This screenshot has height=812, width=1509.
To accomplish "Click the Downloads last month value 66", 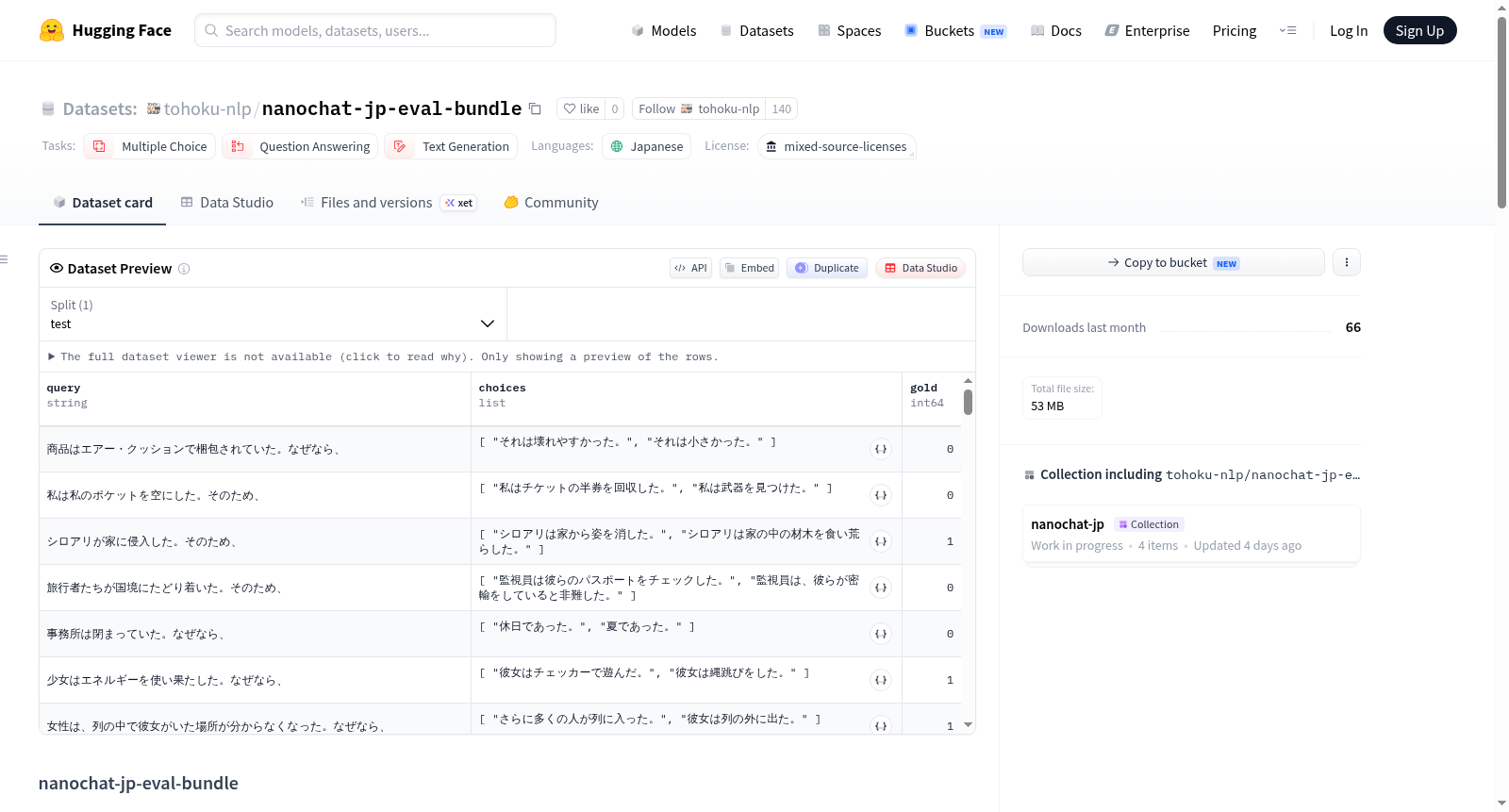I will 1352,327.
